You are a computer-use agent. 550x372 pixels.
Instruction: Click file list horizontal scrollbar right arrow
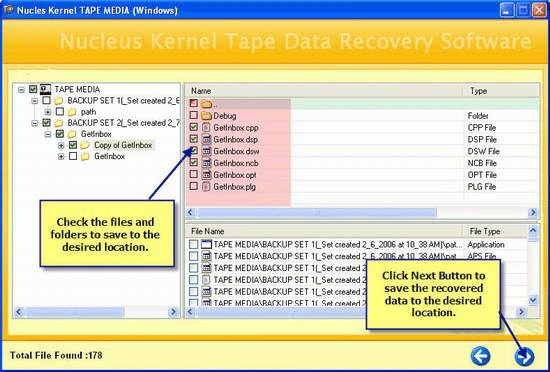533,212
